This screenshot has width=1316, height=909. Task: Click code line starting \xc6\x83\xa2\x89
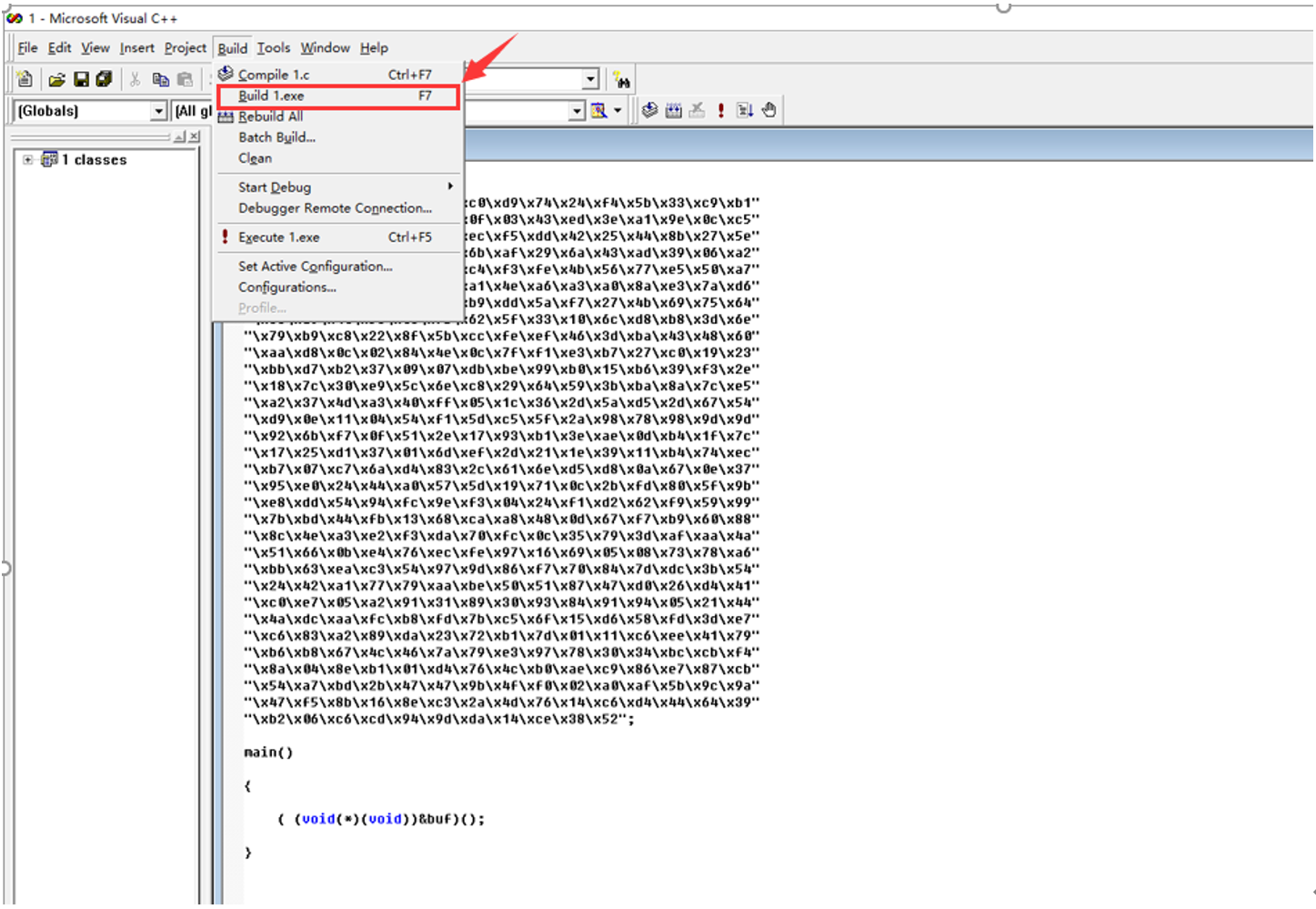[502, 635]
